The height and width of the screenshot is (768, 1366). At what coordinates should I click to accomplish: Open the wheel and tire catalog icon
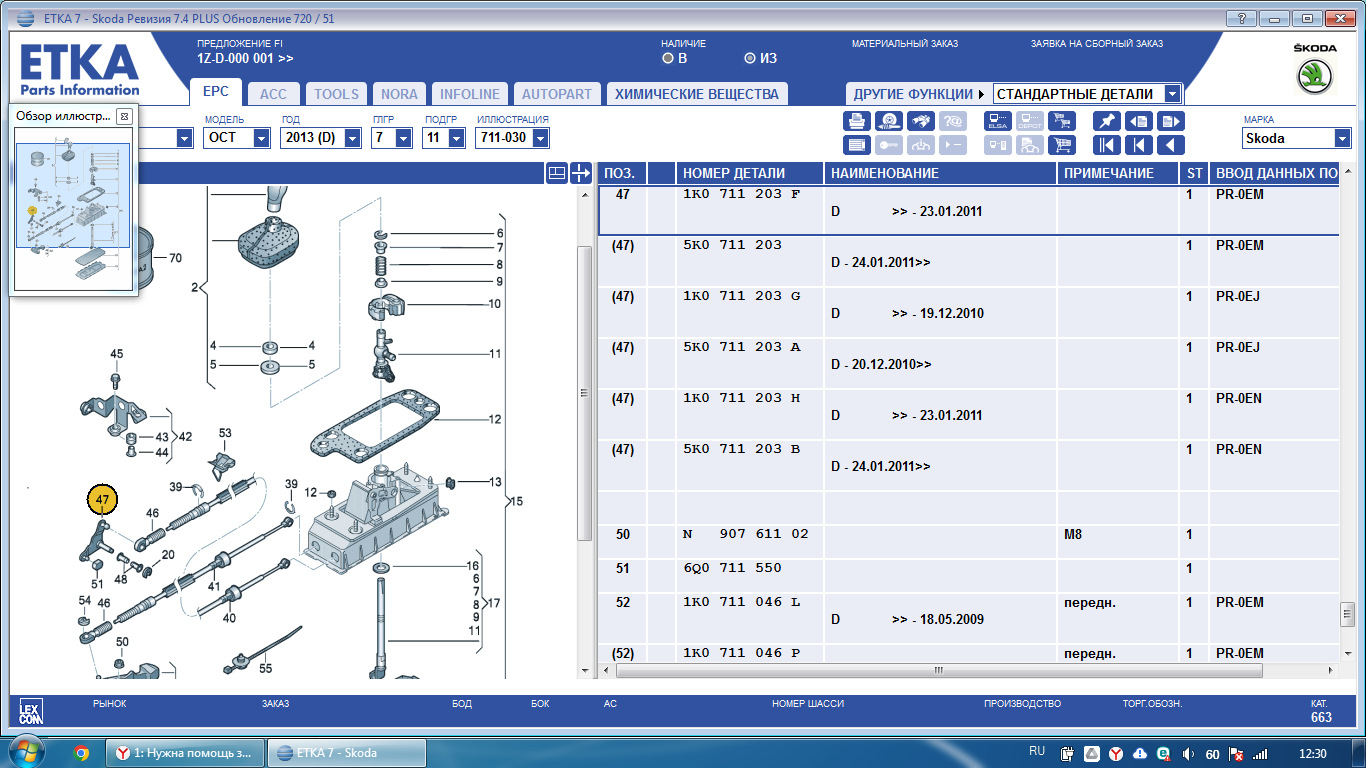pyautogui.click(x=889, y=121)
